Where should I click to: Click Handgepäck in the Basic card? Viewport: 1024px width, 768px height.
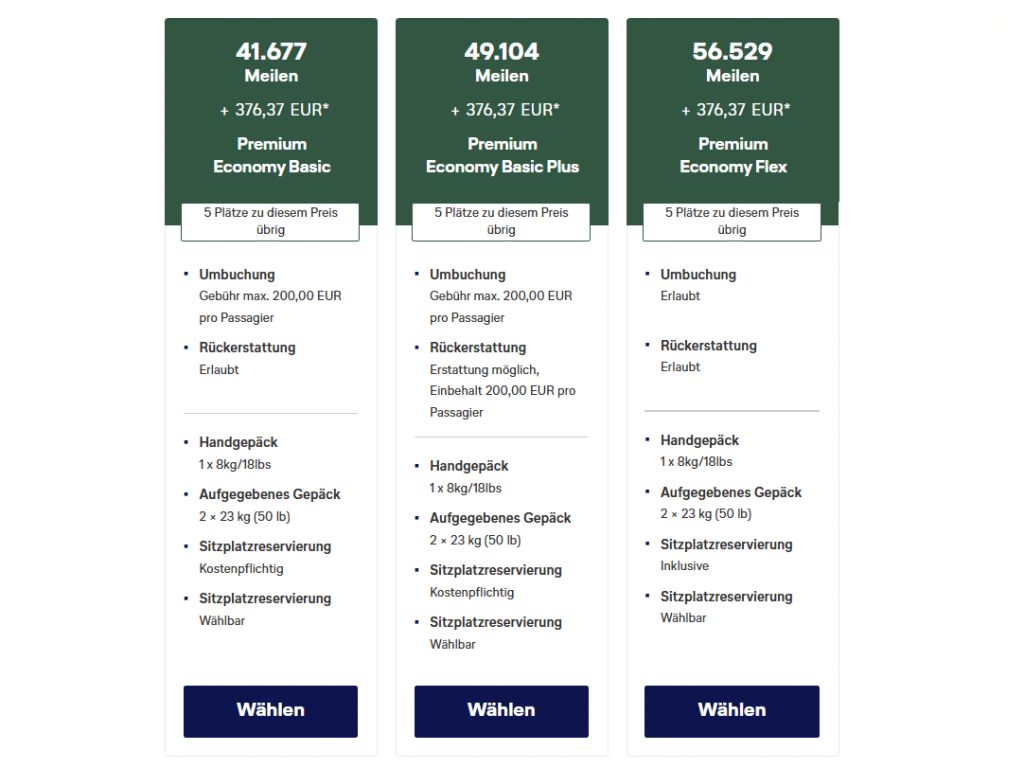238,442
